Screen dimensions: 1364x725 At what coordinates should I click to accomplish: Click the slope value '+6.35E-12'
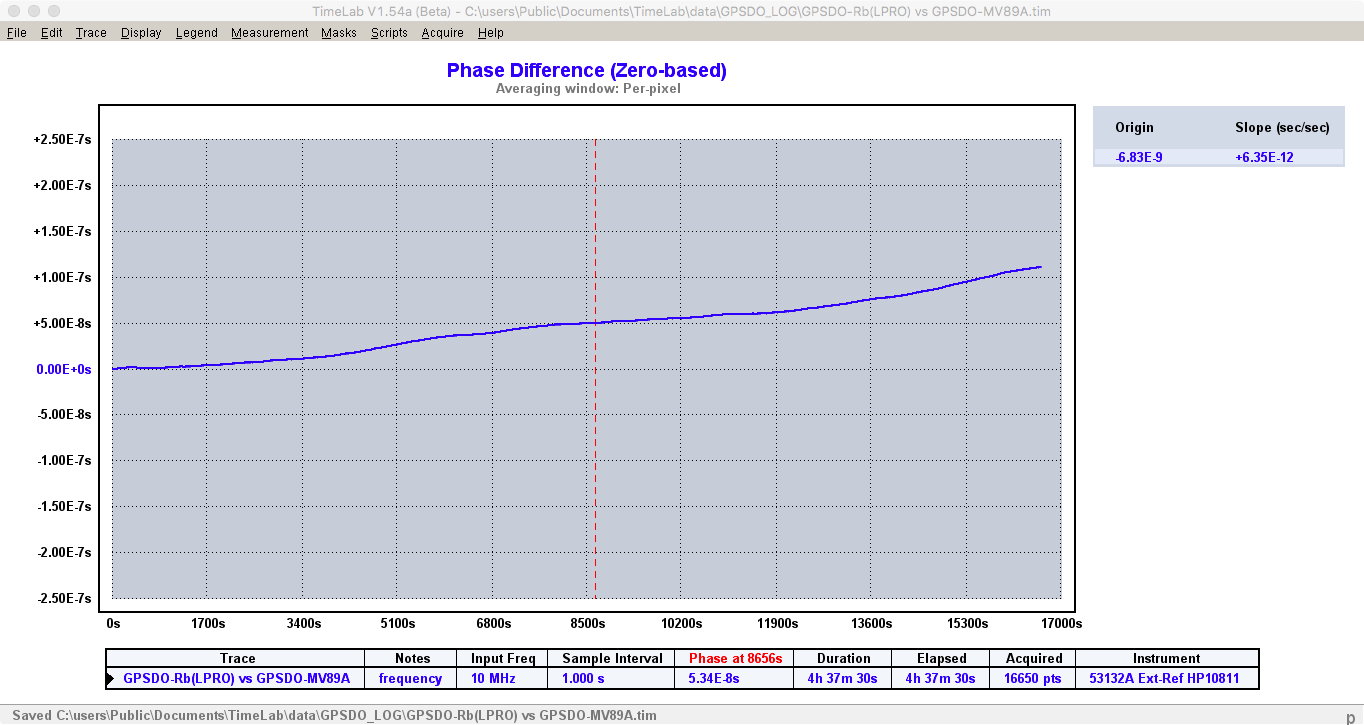pos(1264,157)
